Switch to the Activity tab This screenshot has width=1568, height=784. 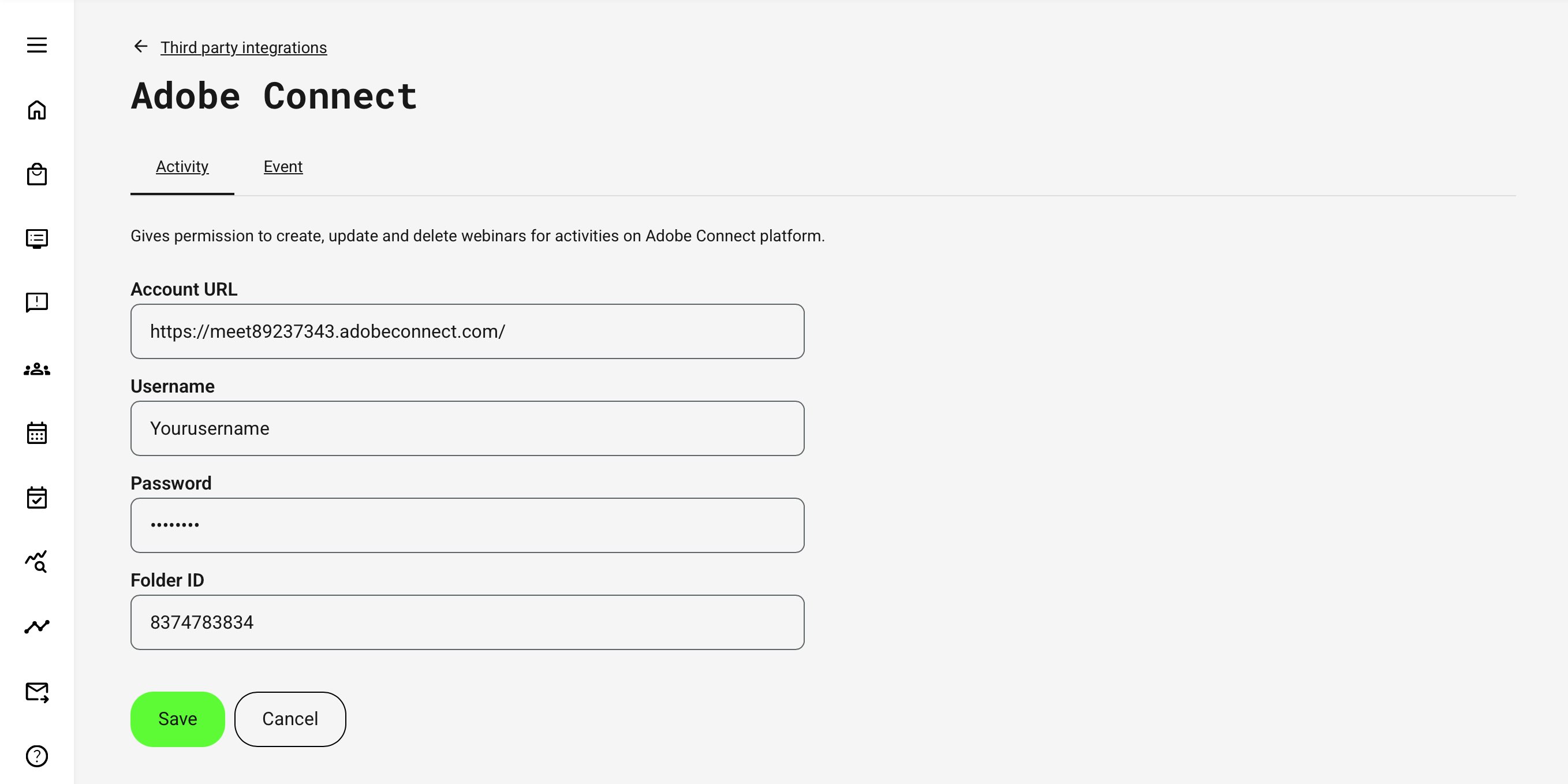click(x=182, y=167)
